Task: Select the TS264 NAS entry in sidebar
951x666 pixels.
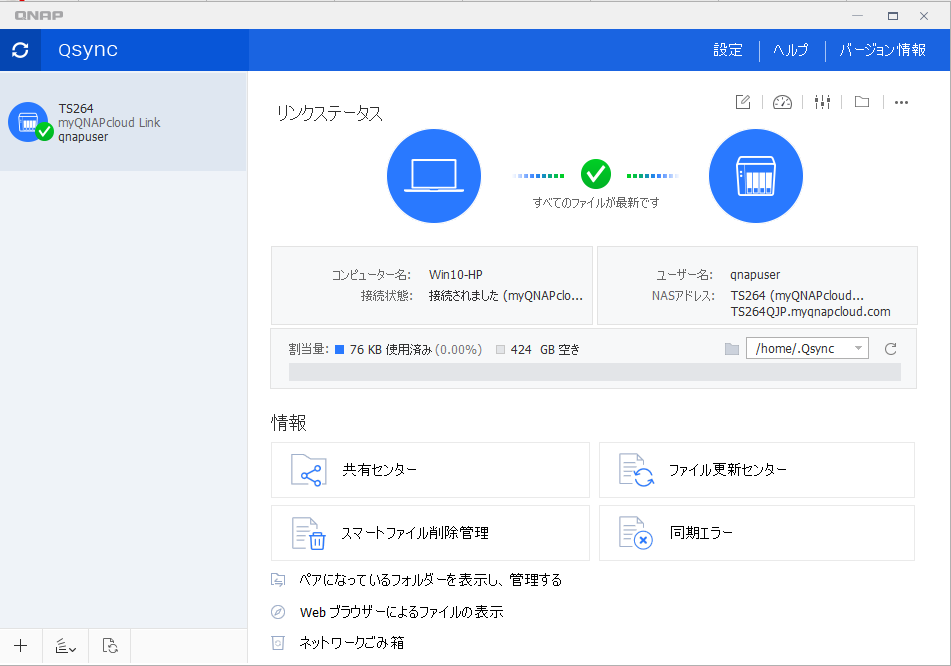Action: click(122, 122)
